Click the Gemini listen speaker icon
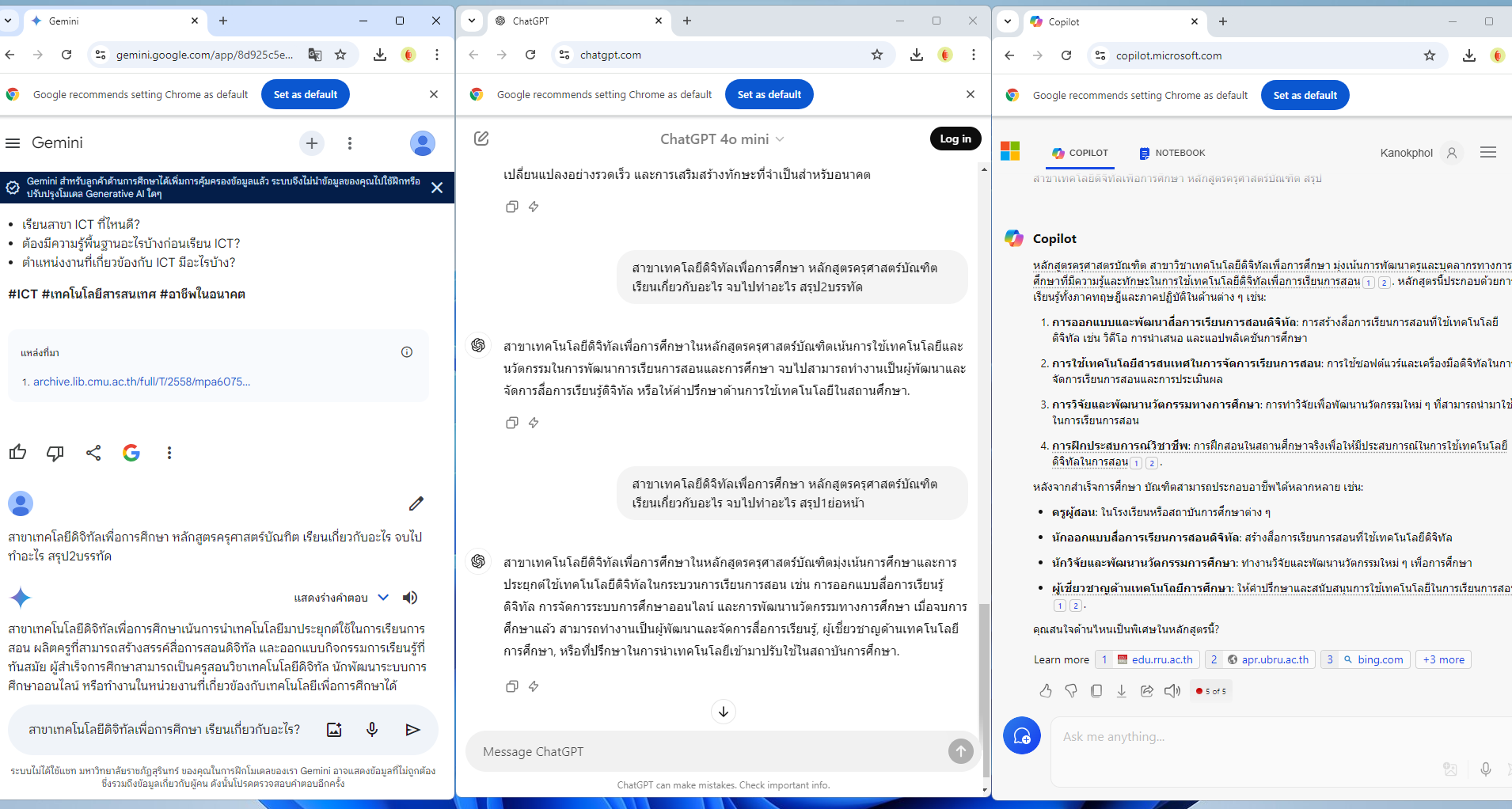This screenshot has width=1512, height=809. (x=410, y=598)
